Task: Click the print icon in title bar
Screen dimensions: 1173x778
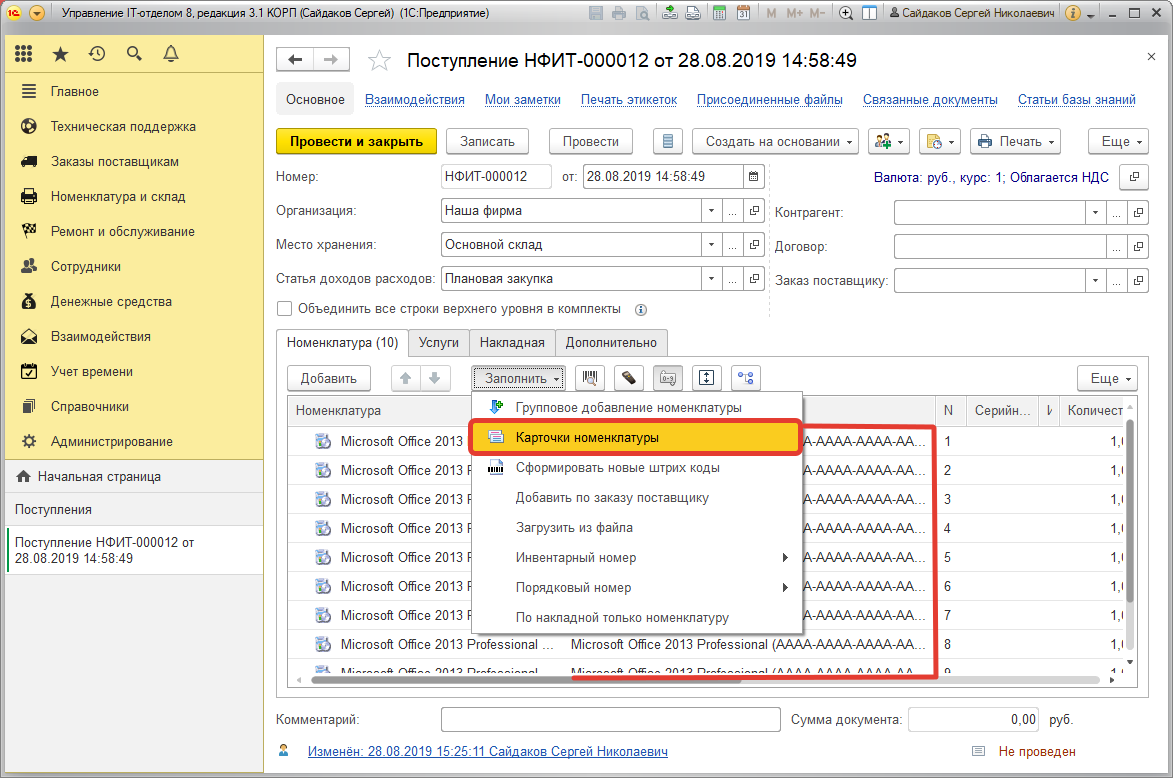Action: click(x=619, y=13)
